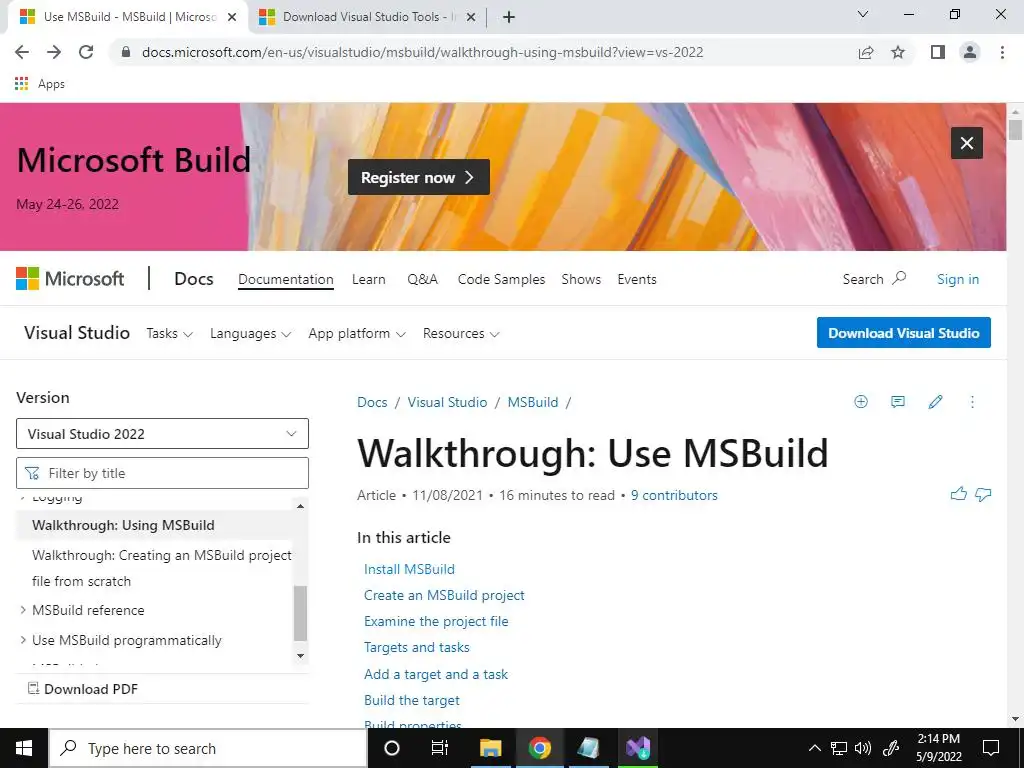Open Documentation nav item
The height and width of the screenshot is (768, 1024).
(x=285, y=280)
